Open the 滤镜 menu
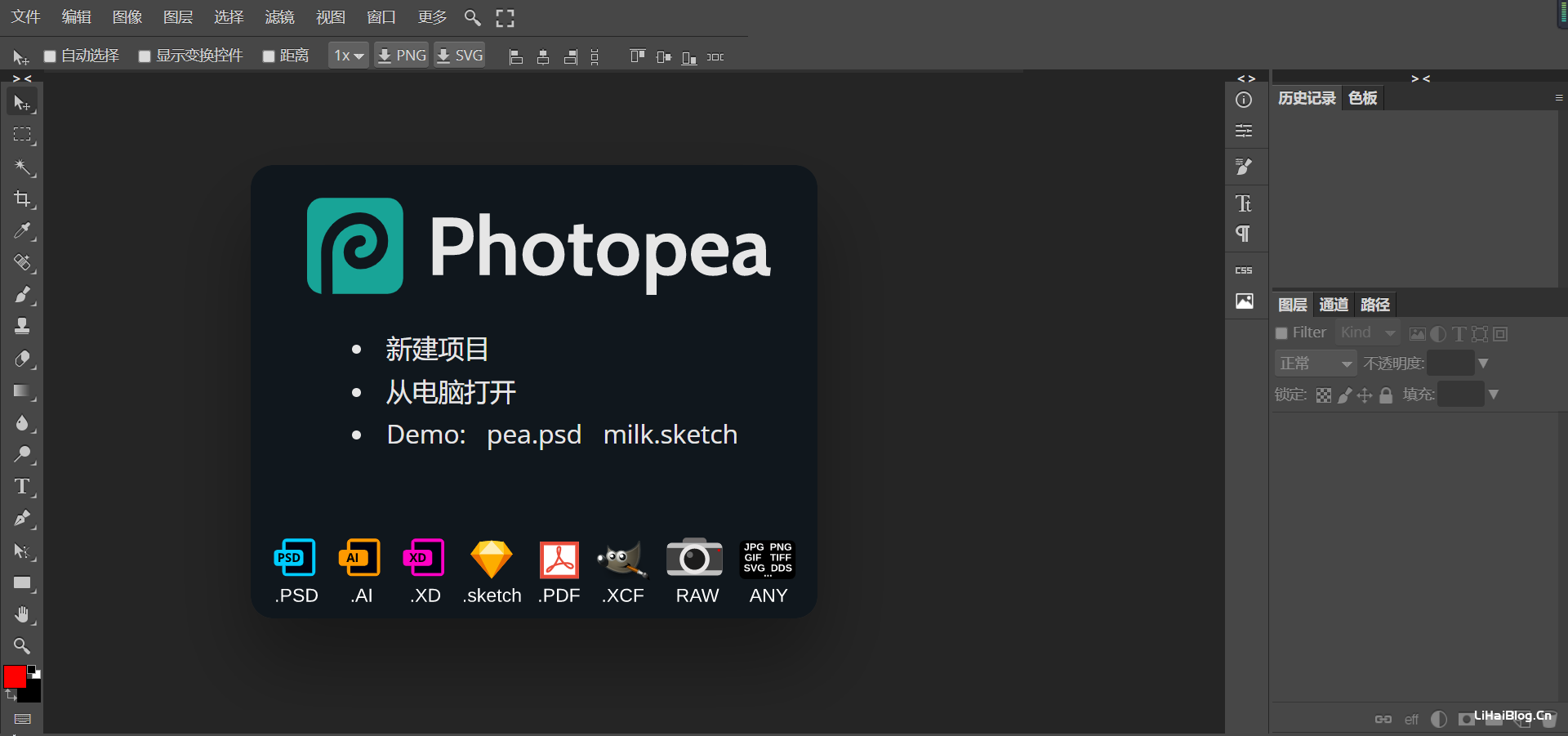Screen dimensions: 1568x736 [x=279, y=17]
